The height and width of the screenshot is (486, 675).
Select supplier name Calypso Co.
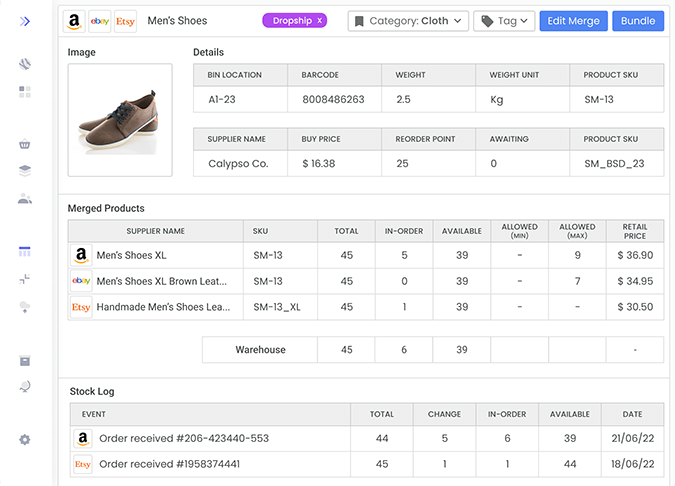pos(238,164)
